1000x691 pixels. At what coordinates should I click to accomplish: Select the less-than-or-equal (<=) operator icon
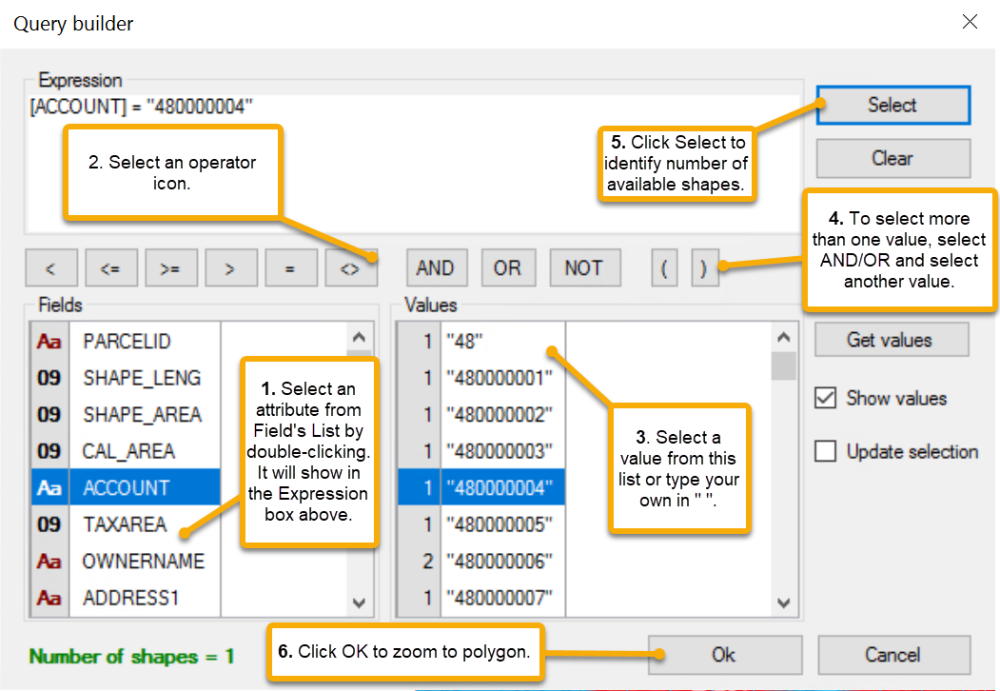click(x=111, y=267)
